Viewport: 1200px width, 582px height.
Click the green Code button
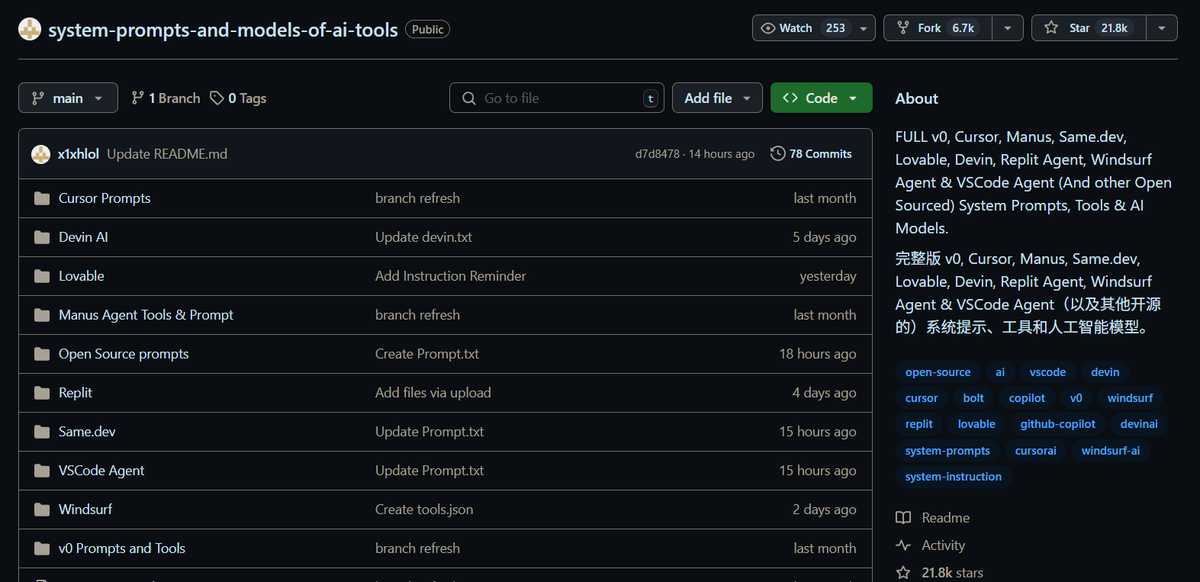click(x=821, y=98)
